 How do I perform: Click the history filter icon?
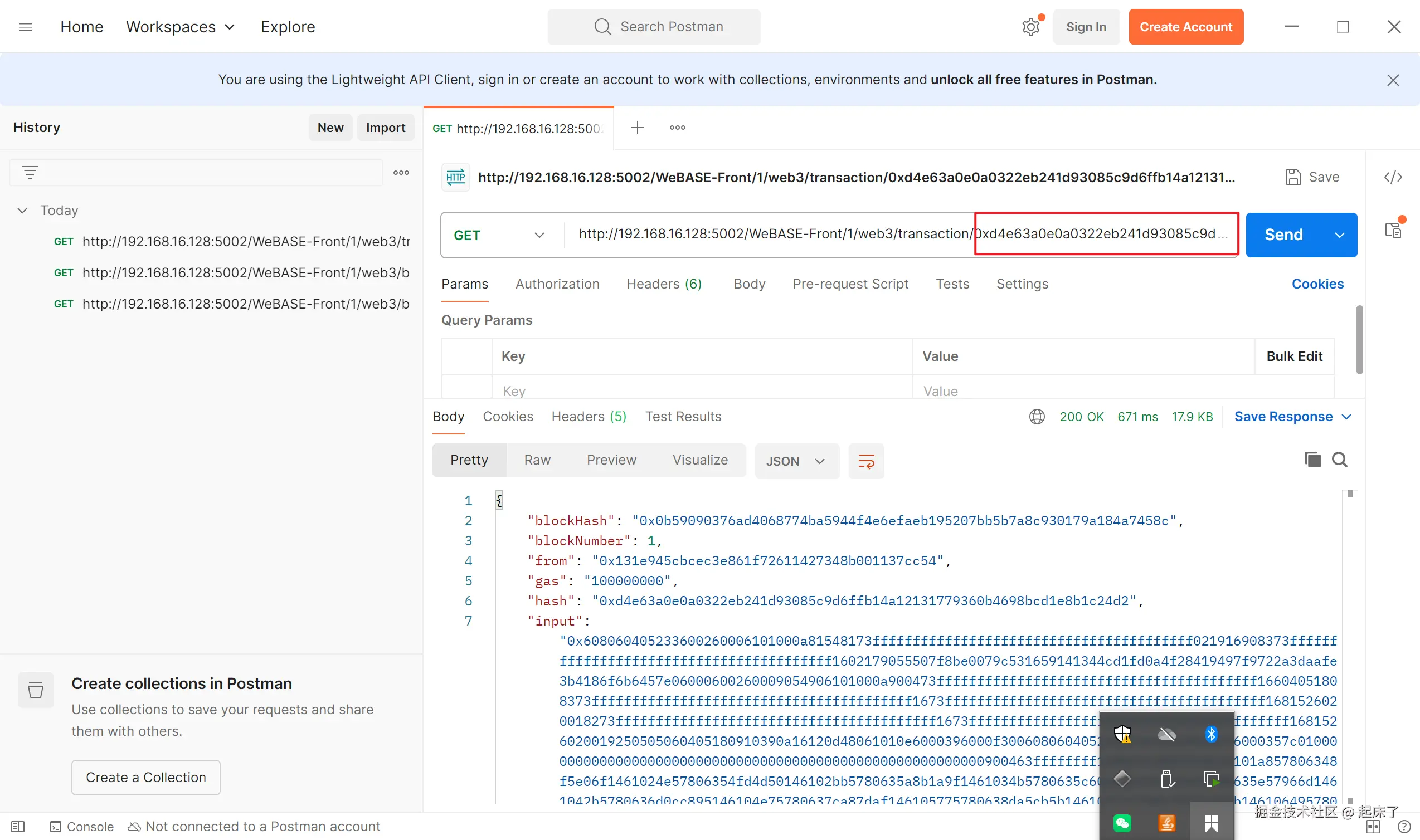click(x=30, y=173)
